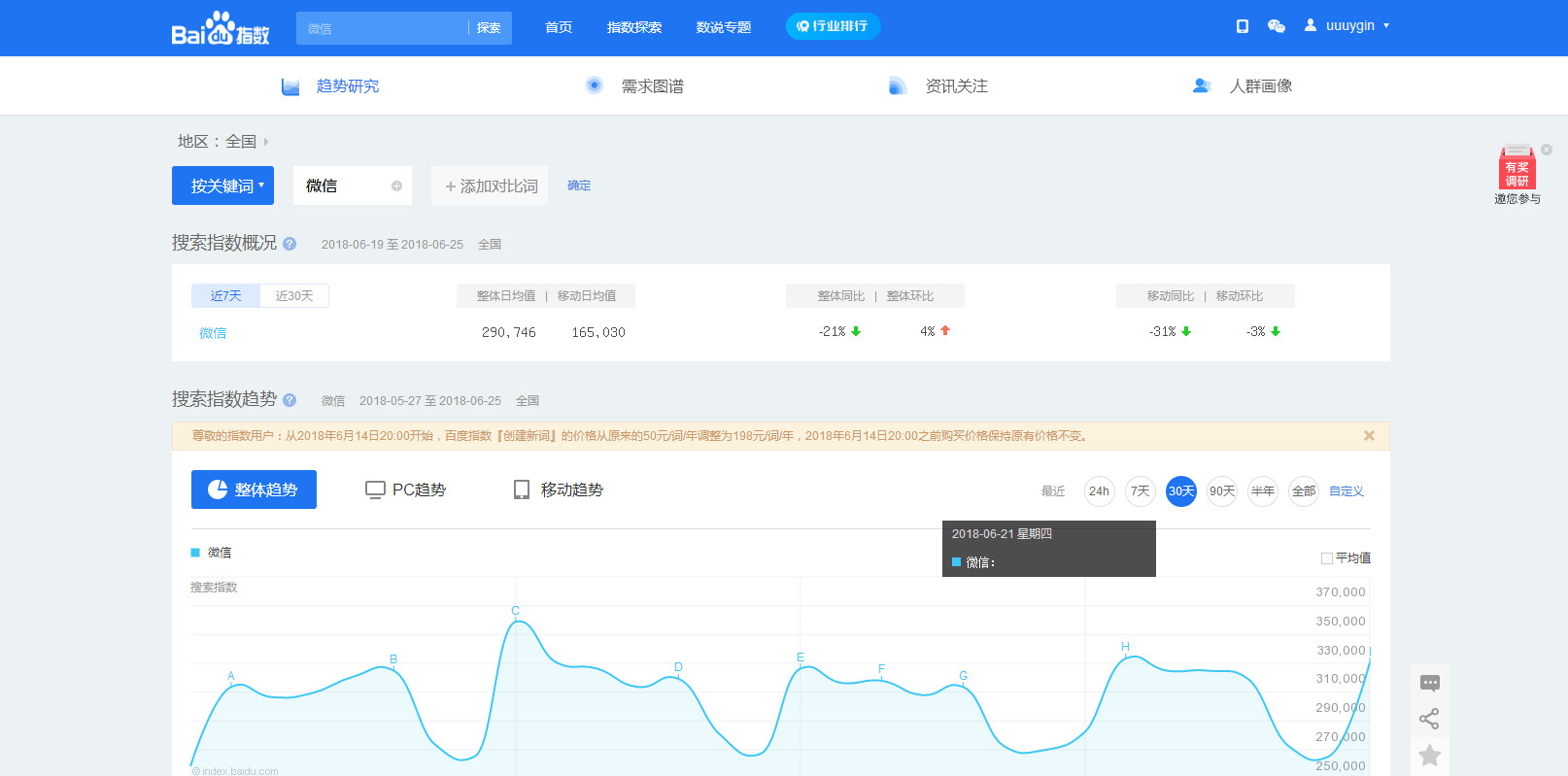Image resolution: width=1568 pixels, height=776 pixels.
Task: Choose the 全部 time range
Action: click(1304, 491)
